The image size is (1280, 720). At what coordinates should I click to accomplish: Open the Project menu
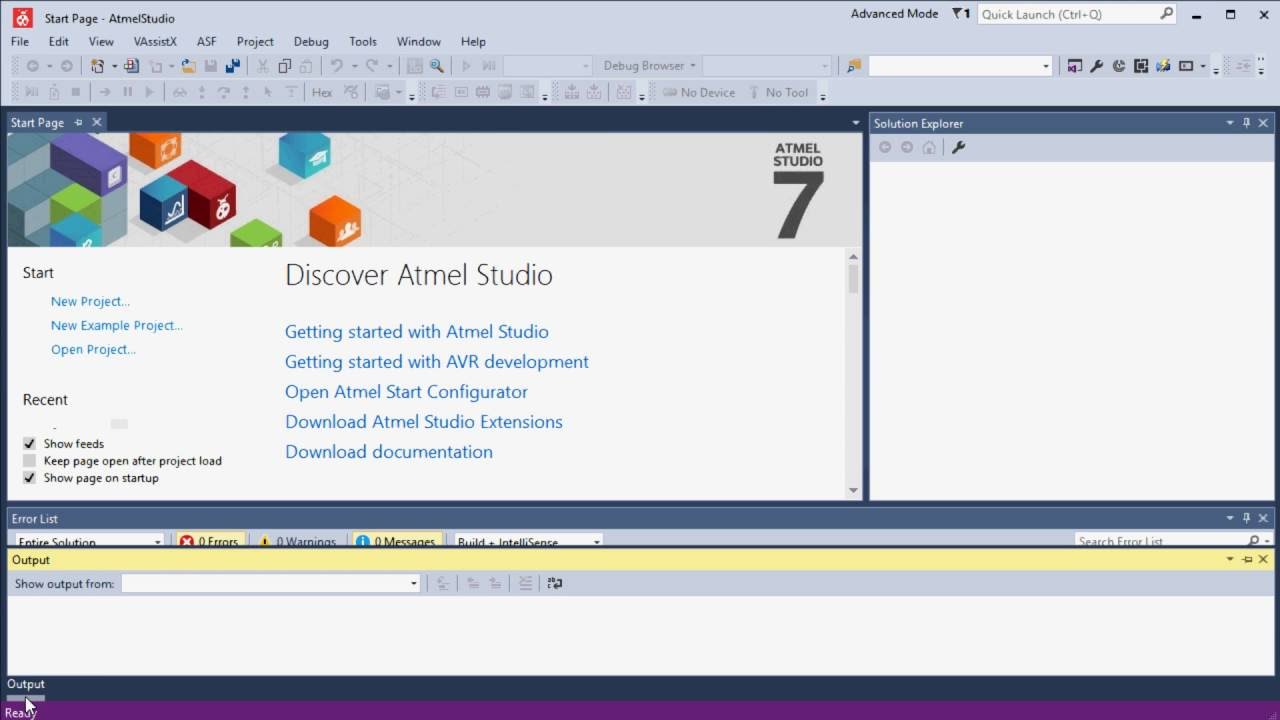point(255,41)
